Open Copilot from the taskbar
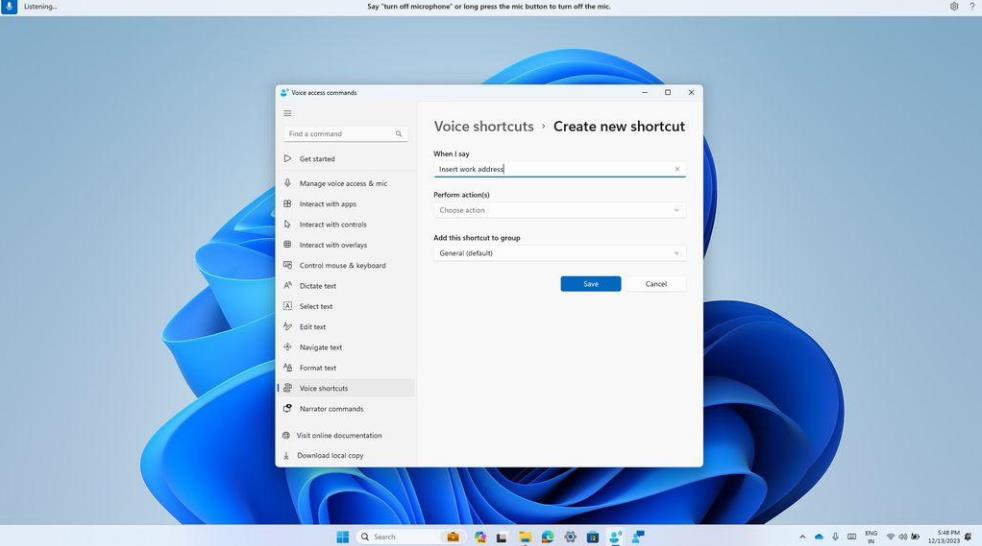Viewport: 982px width, 546px height. [480, 537]
